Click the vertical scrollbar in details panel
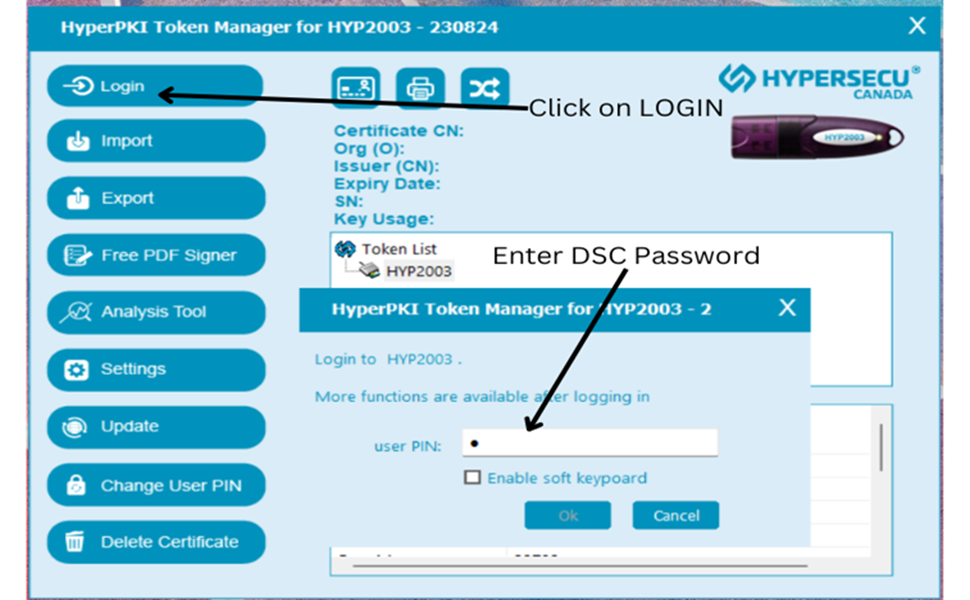 881,447
